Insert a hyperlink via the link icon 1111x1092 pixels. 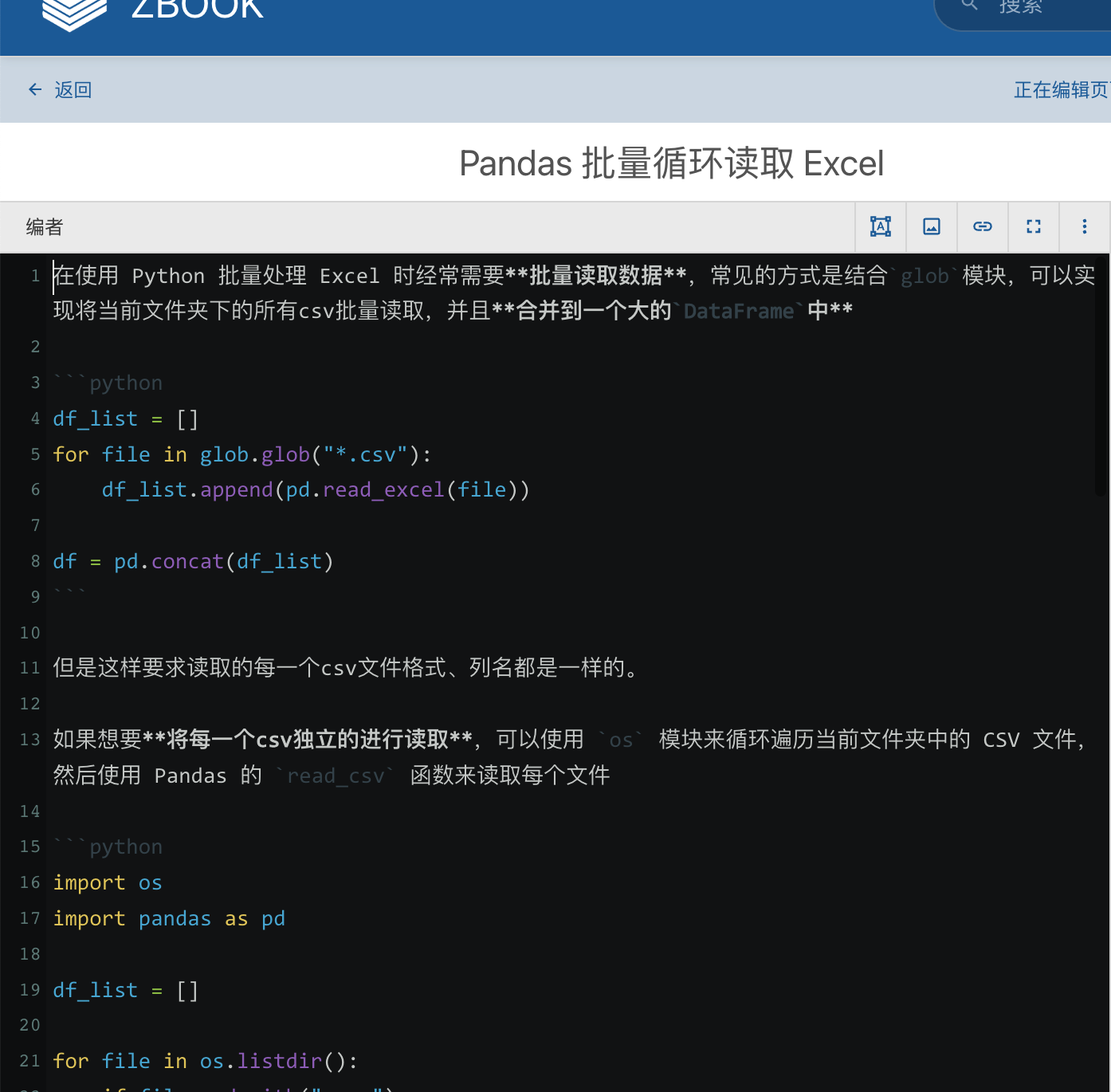[x=982, y=226]
